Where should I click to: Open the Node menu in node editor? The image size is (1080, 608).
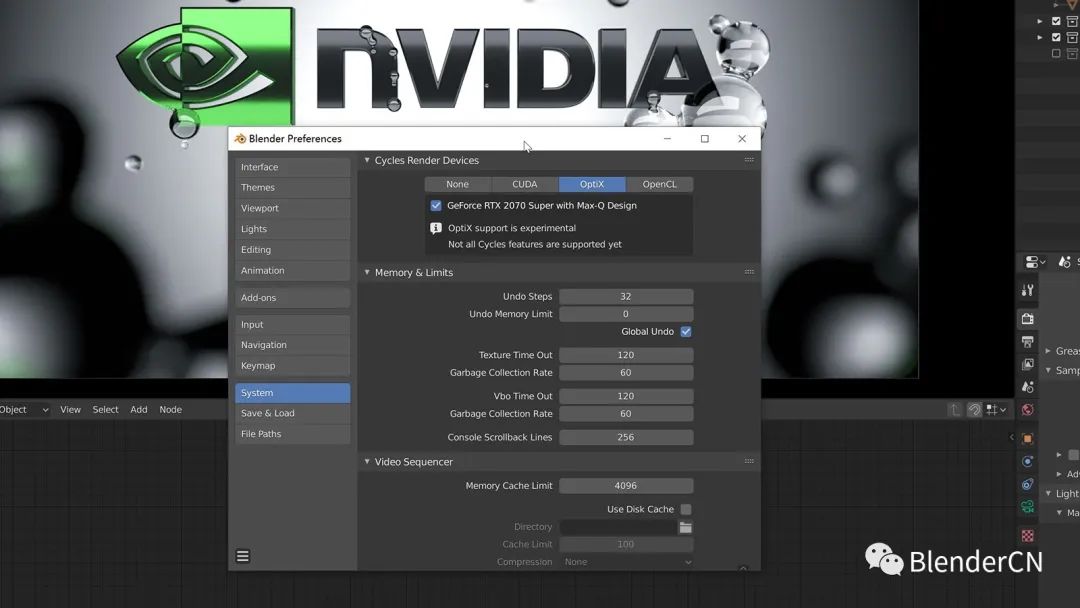tap(170, 410)
